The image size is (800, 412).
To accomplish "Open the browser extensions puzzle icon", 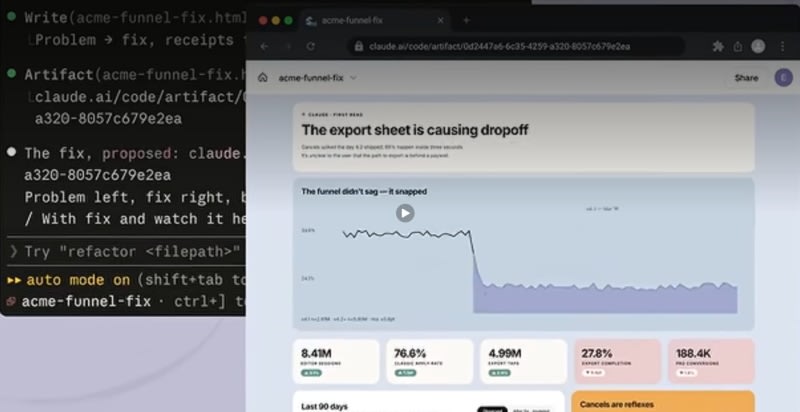I will (718, 46).
